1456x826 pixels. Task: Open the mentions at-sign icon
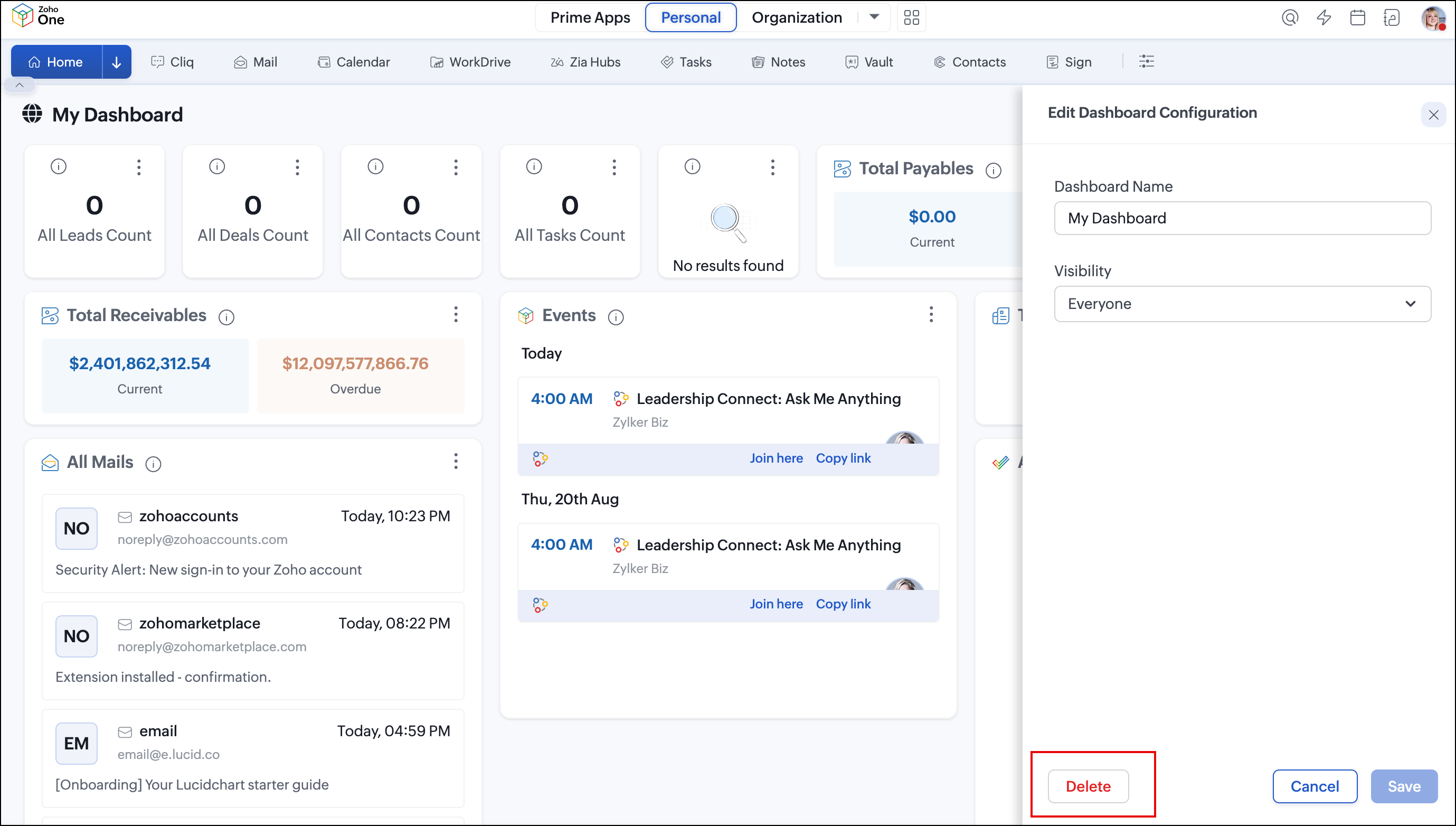point(1290,17)
